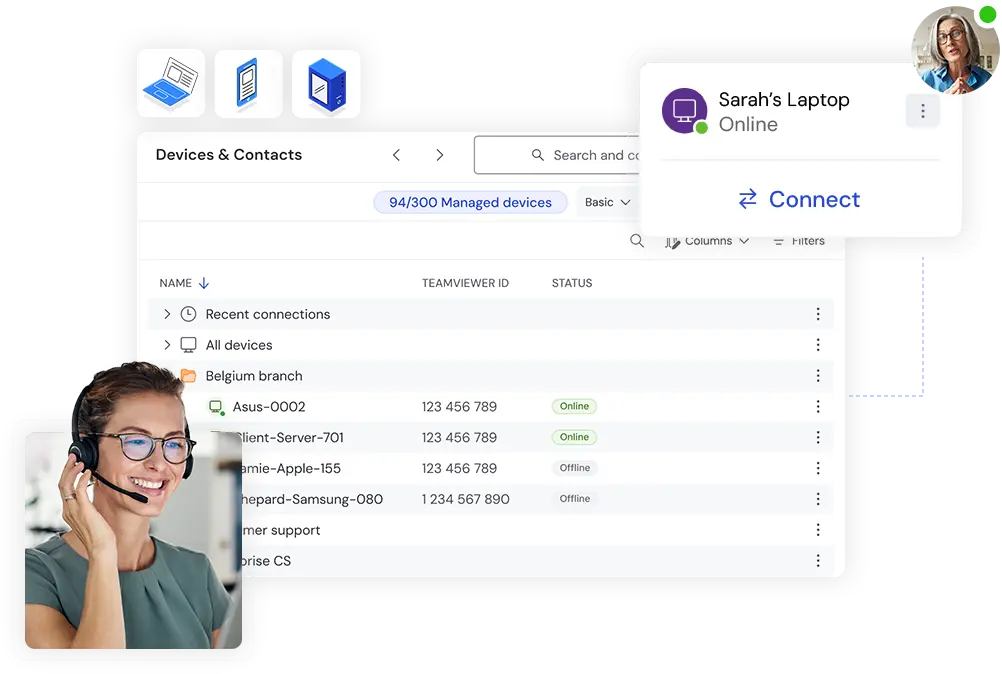Open more options for Shepard-Samsung-080
The image size is (1002, 674).
[817, 499]
